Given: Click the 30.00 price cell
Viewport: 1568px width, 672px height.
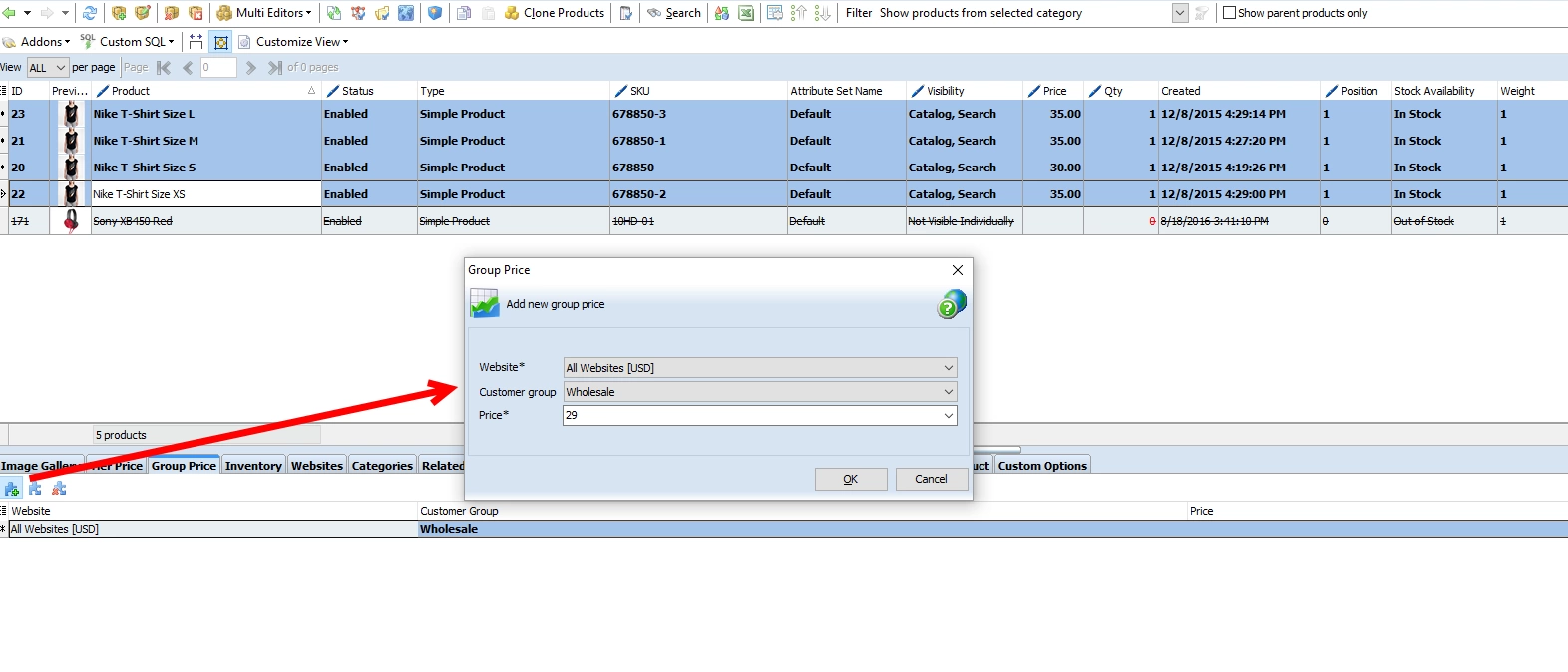Looking at the screenshot, I should (x=1053, y=168).
